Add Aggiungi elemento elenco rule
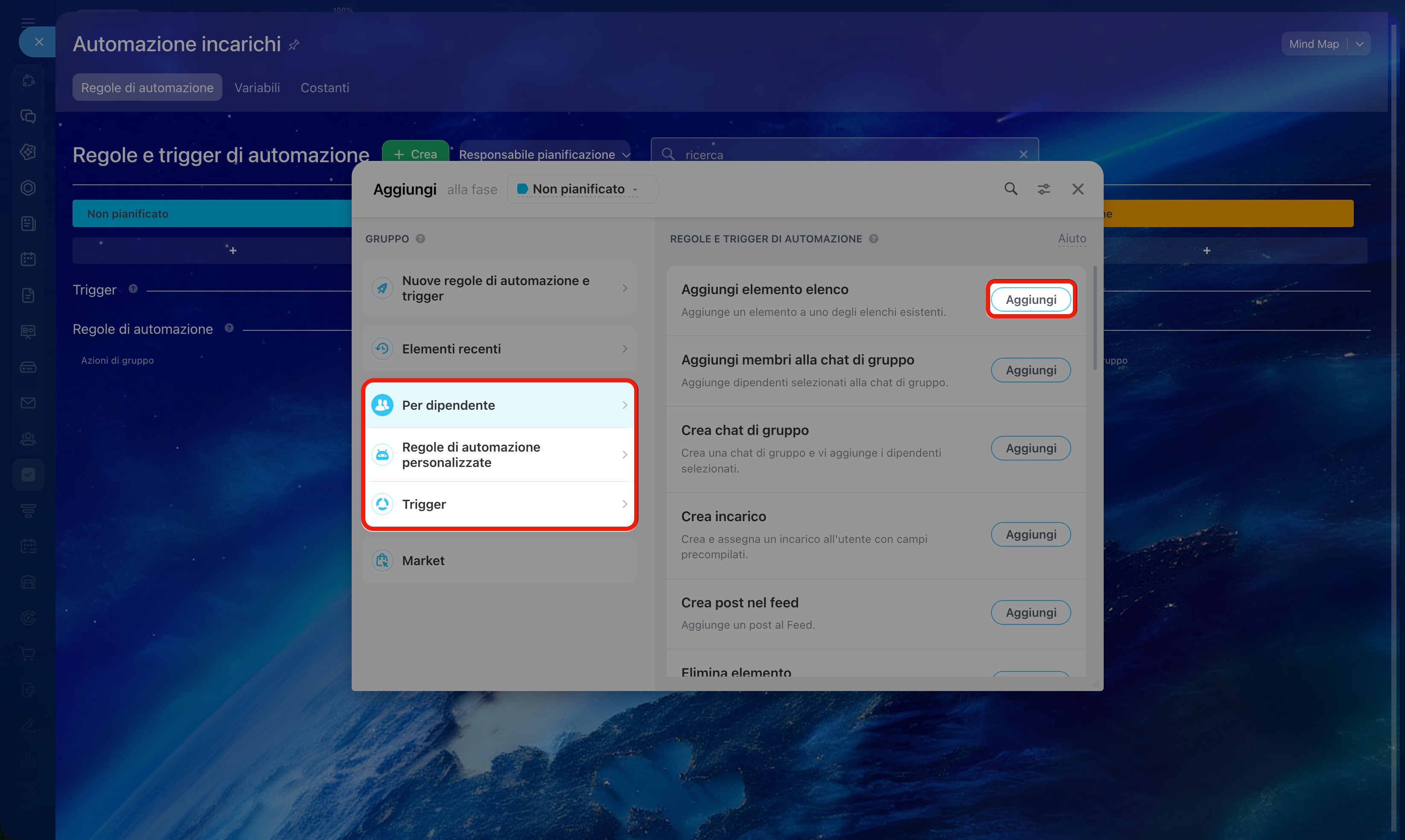The width and height of the screenshot is (1405, 840). click(1031, 300)
